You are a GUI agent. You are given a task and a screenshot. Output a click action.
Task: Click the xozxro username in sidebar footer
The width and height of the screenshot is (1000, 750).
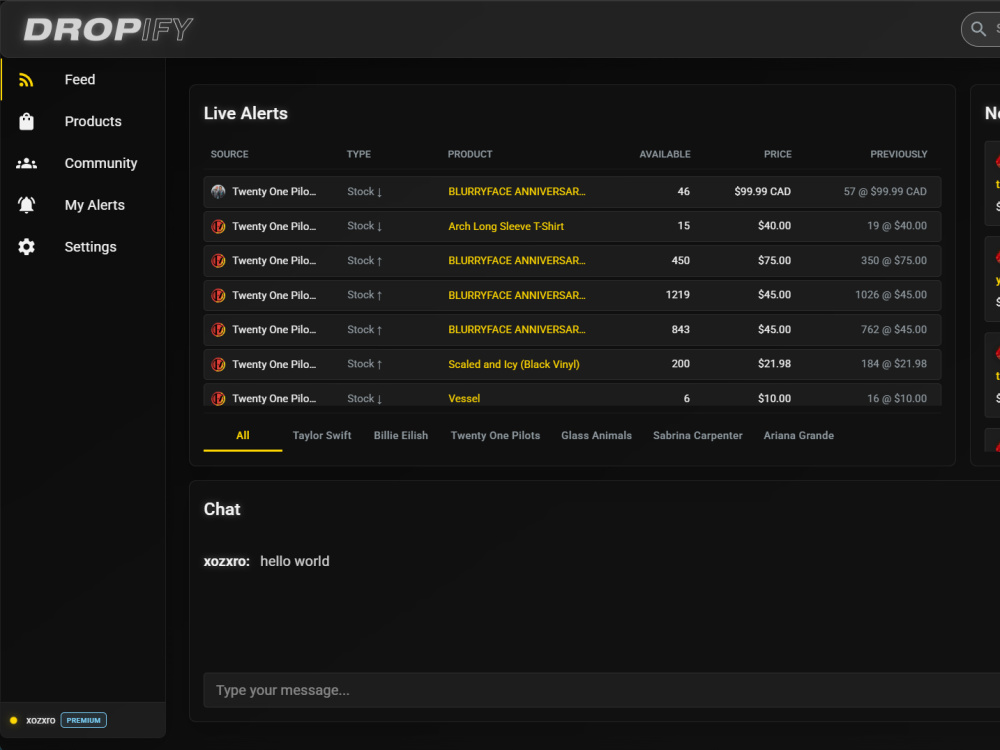(41, 720)
